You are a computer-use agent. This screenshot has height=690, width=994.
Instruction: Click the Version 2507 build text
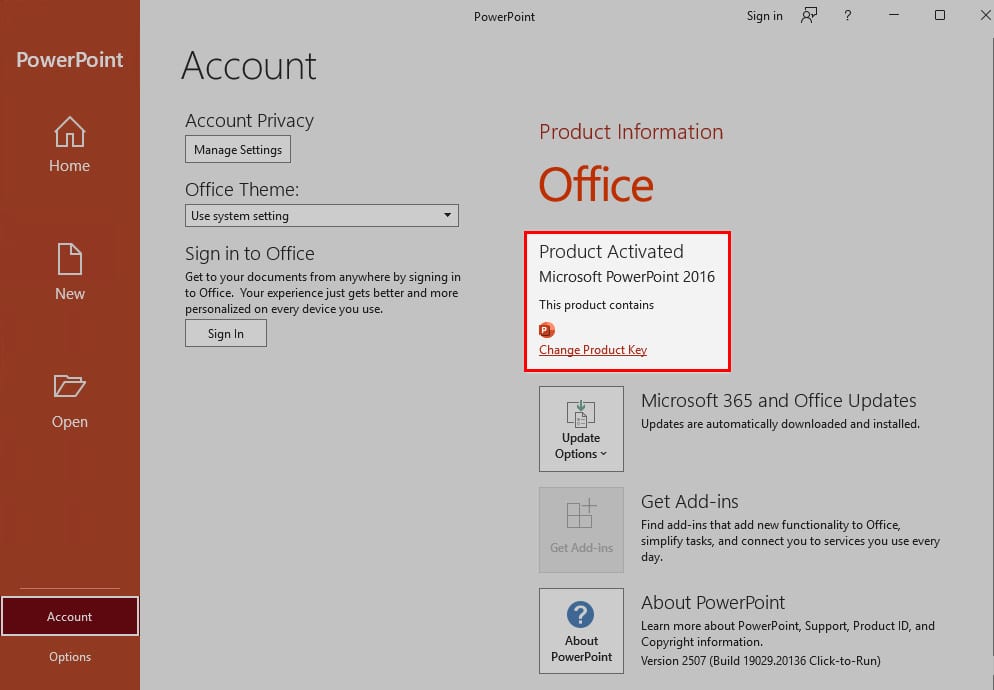(761, 661)
